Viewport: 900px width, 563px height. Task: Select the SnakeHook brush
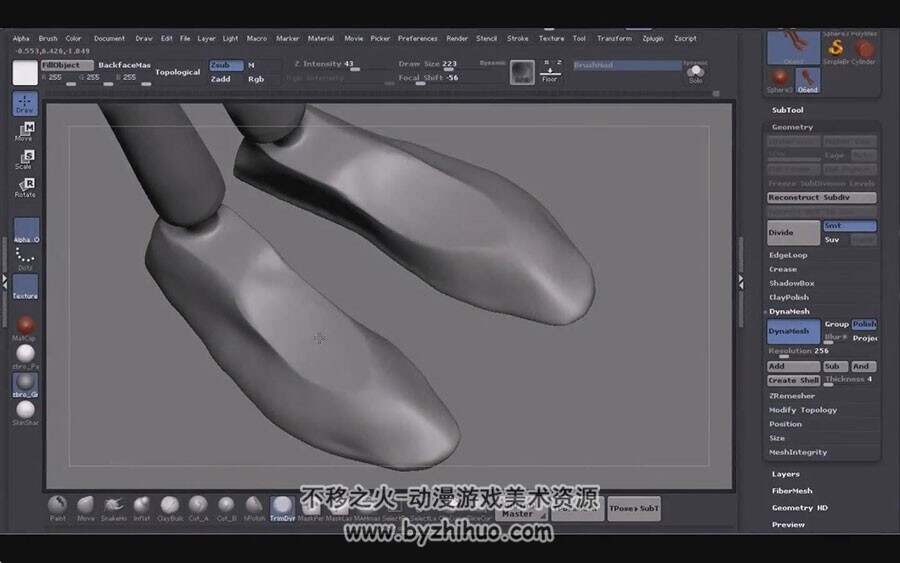click(x=114, y=507)
